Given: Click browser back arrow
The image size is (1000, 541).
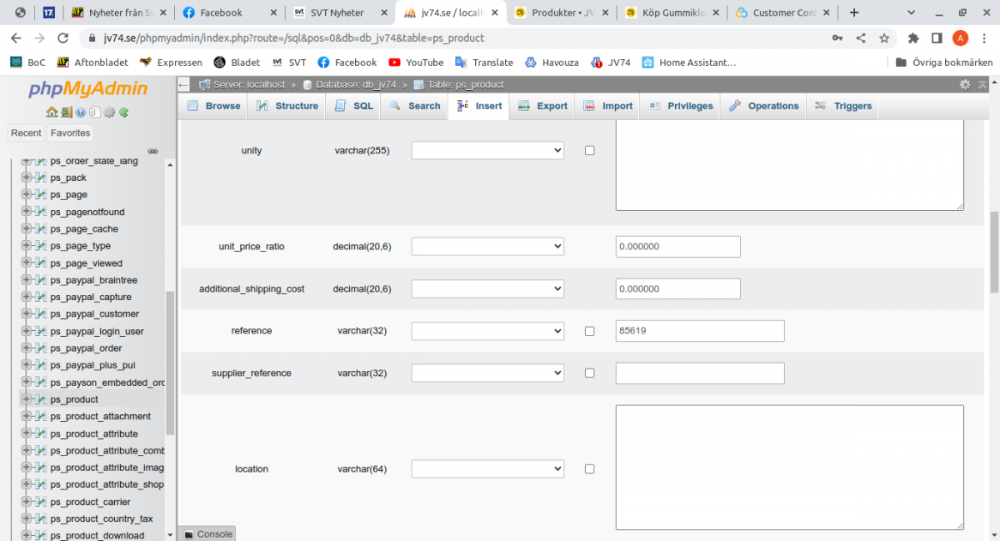Looking at the screenshot, I should pyautogui.click(x=17, y=38).
